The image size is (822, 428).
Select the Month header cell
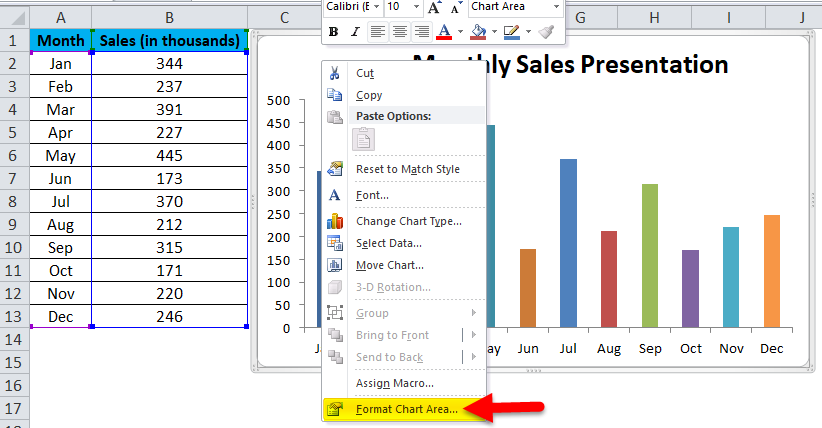61,40
